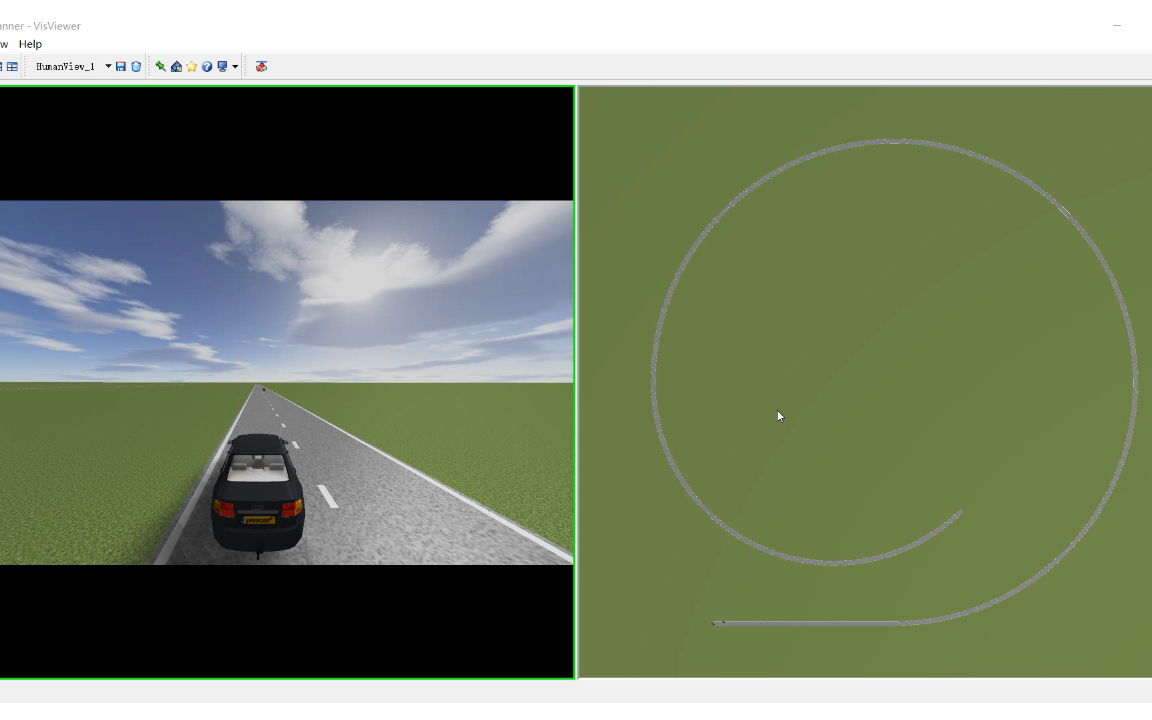
Task: Minimize the VisViewer window
Action: tap(1117, 25)
